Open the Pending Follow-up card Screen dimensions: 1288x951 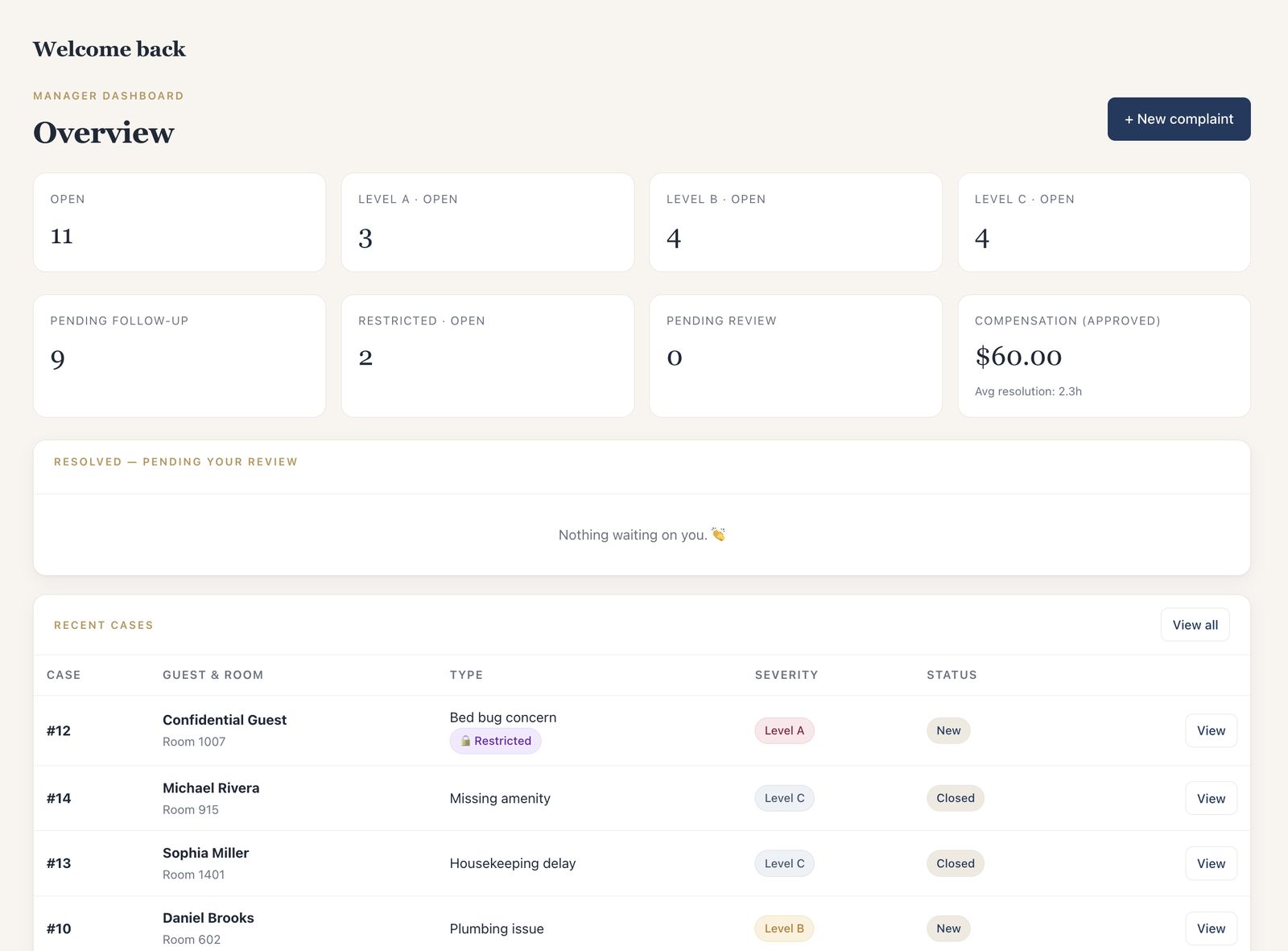[x=180, y=356]
